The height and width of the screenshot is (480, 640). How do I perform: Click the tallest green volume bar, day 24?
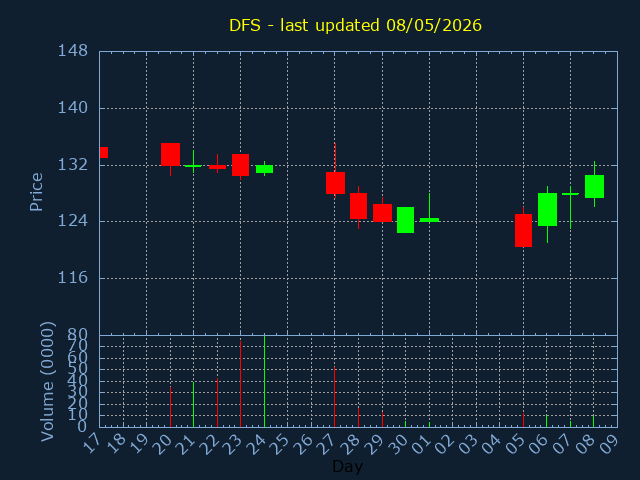pyautogui.click(x=264, y=381)
